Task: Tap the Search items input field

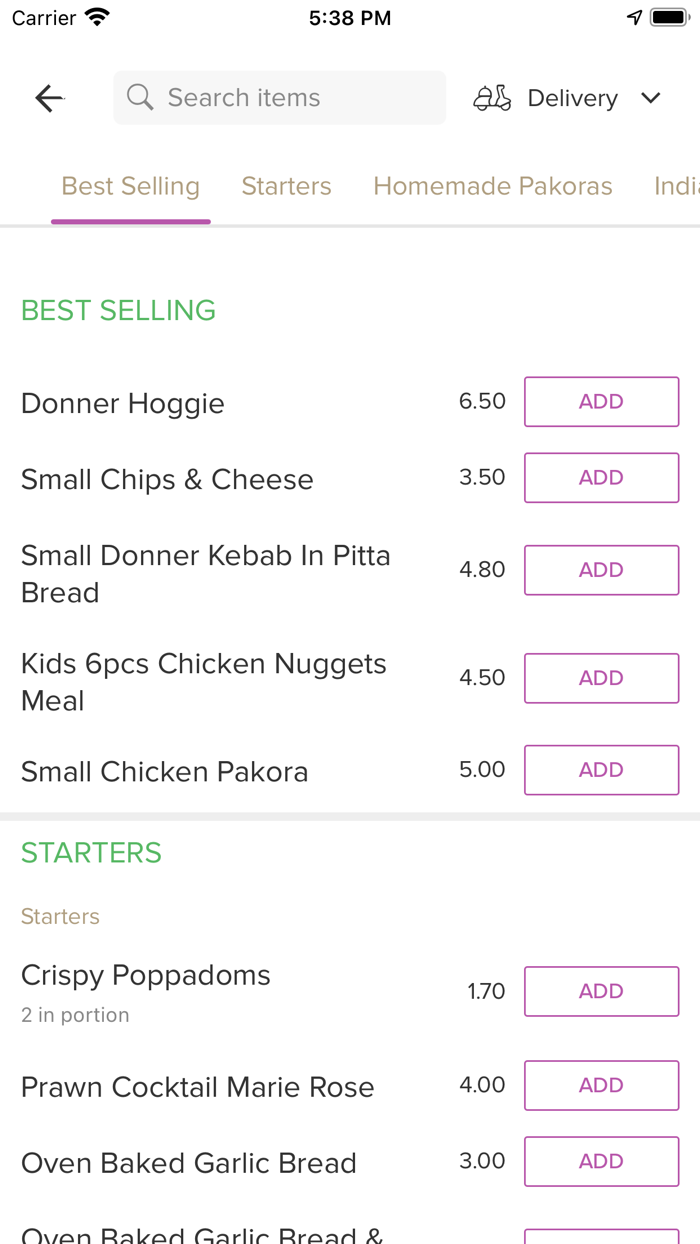Action: 279,97
